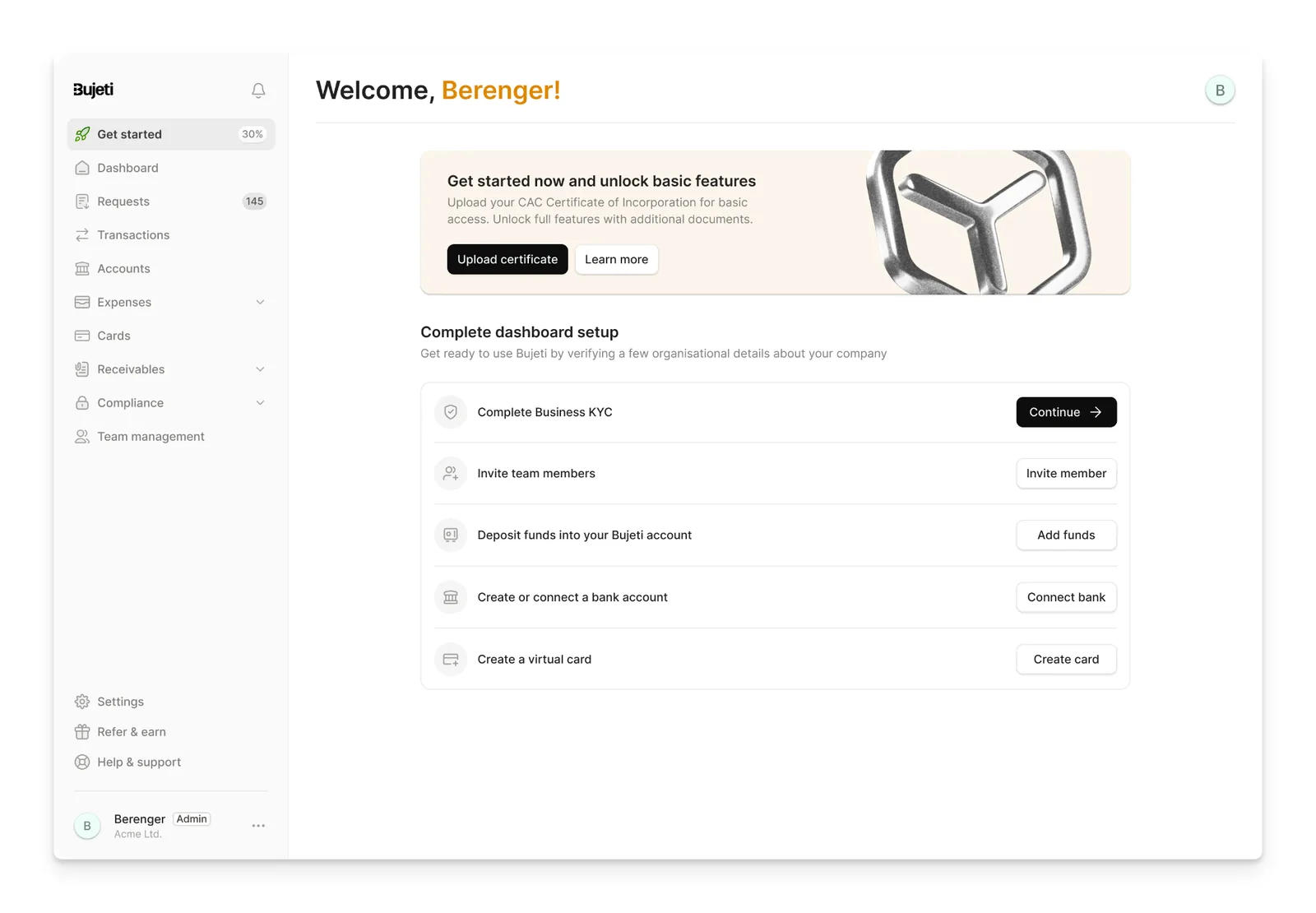Image resolution: width=1316 pixels, height=913 pixels.
Task: Click Continue for Business KYC
Action: point(1066,412)
